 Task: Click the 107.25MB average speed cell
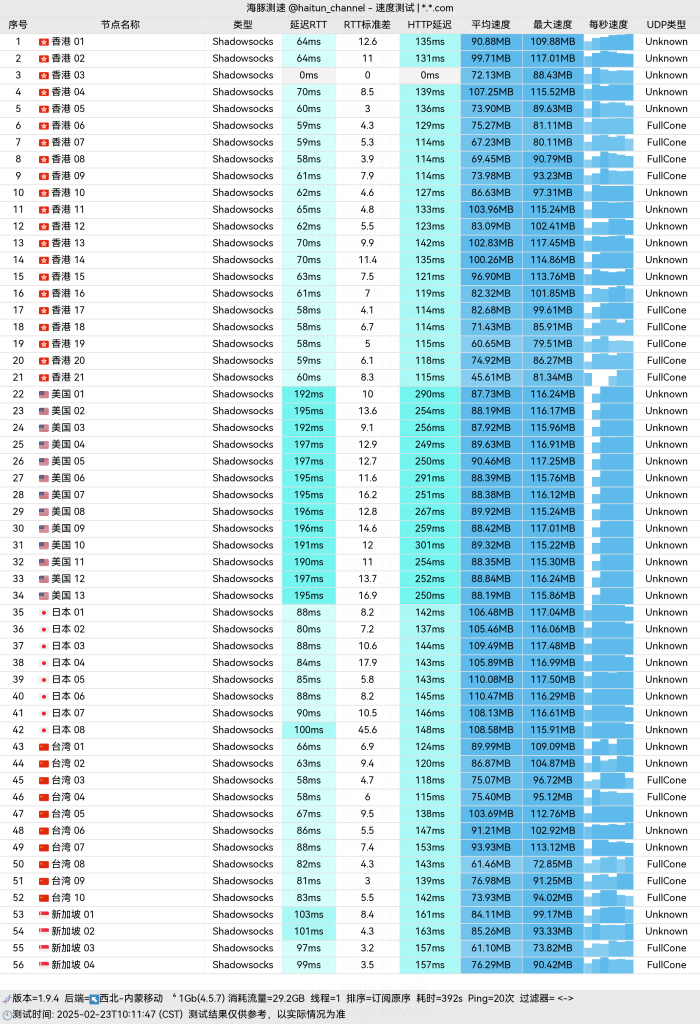pyautogui.click(x=491, y=92)
